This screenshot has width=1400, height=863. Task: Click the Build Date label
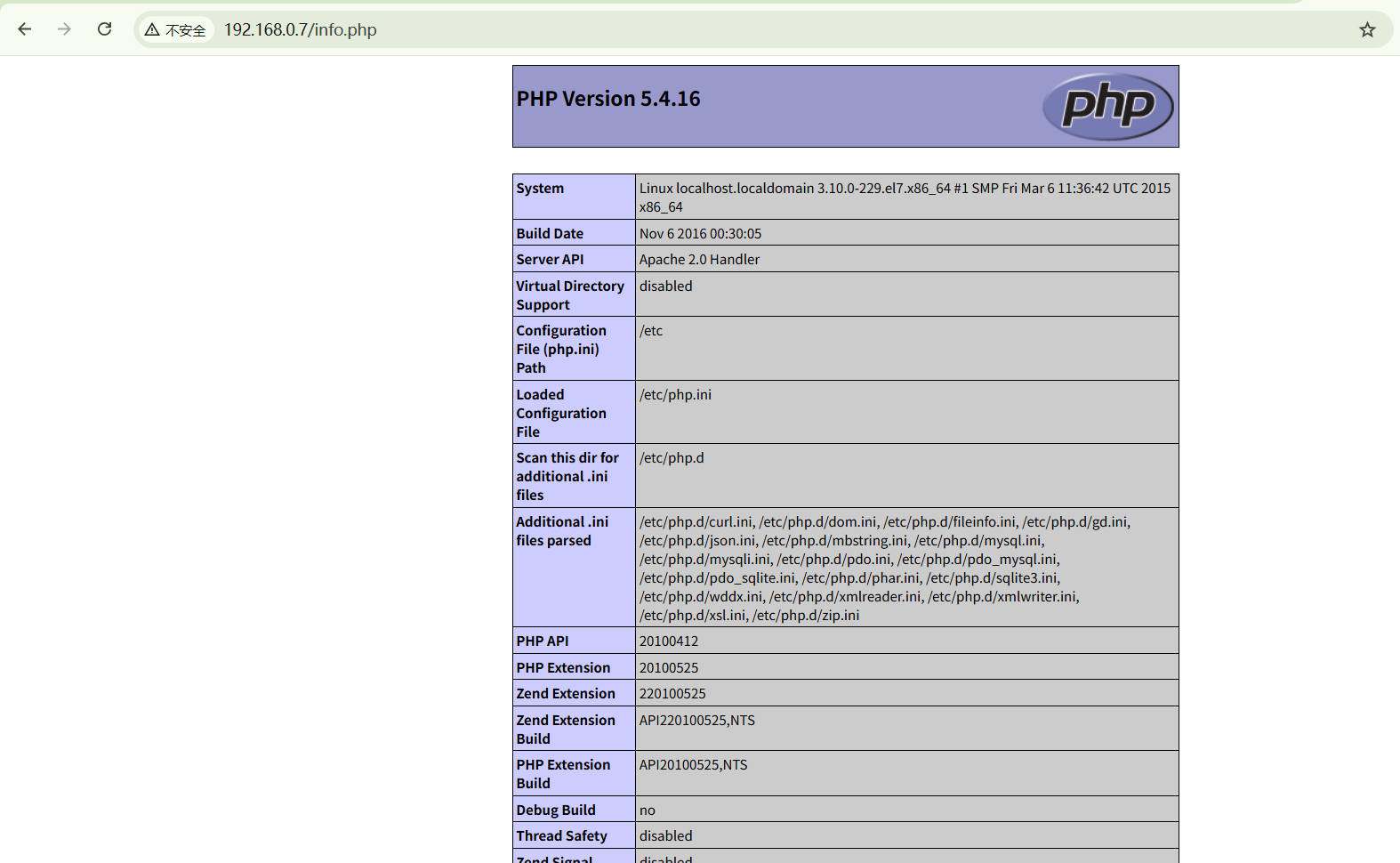pos(550,233)
